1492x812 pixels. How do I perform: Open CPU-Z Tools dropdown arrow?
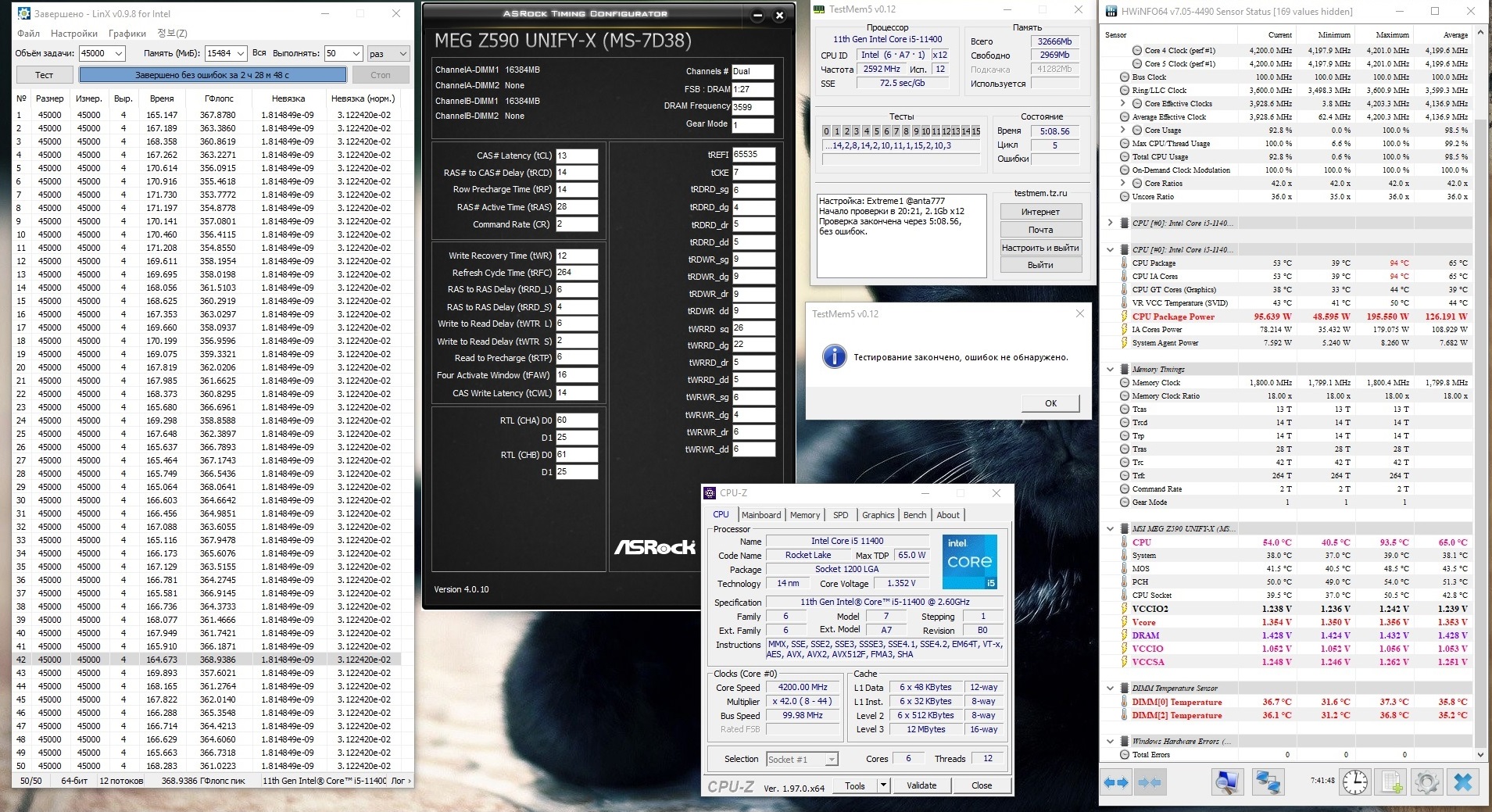point(883,785)
